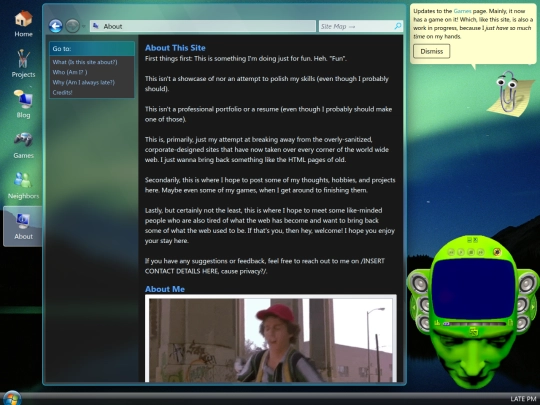Click Stop on the green media player
Viewport: 540px width, 405px height.
(x=471, y=252)
